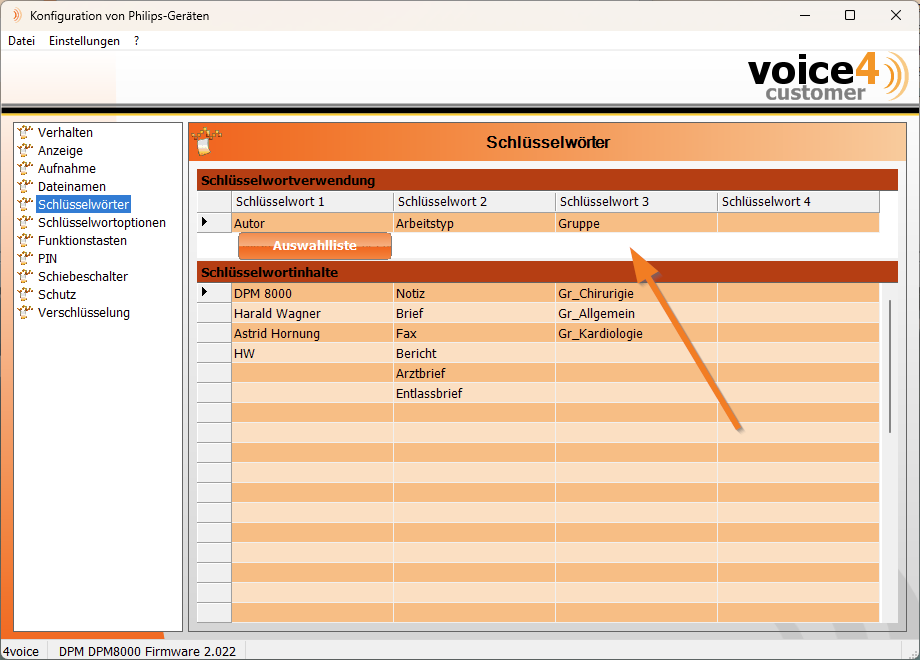The width and height of the screenshot is (920, 660).
Task: Click the Auswahlliste button
Action: click(314, 246)
